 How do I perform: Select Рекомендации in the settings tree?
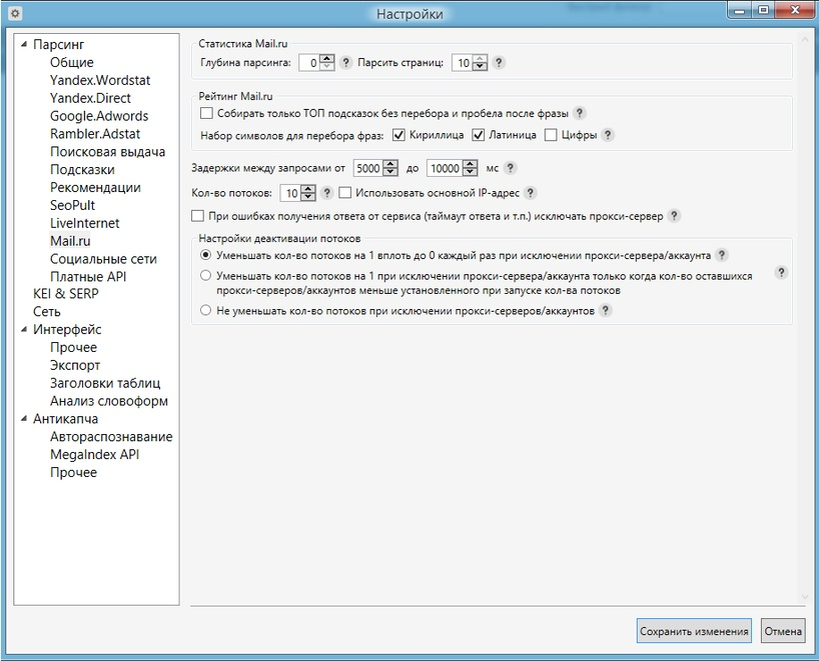click(x=95, y=187)
